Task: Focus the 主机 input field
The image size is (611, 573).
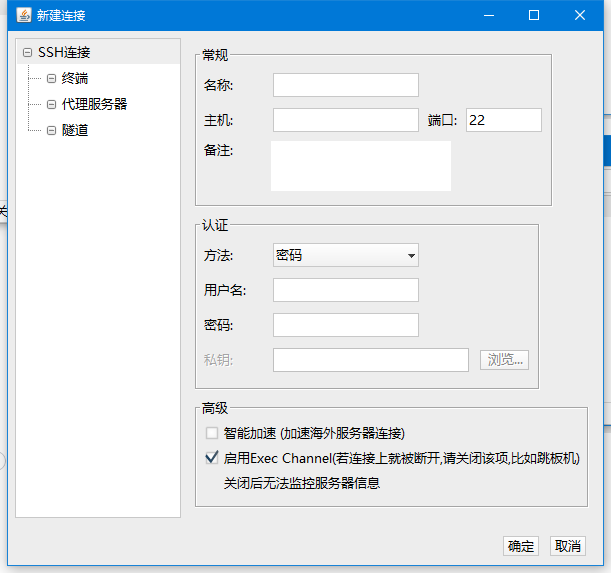Action: (346, 120)
